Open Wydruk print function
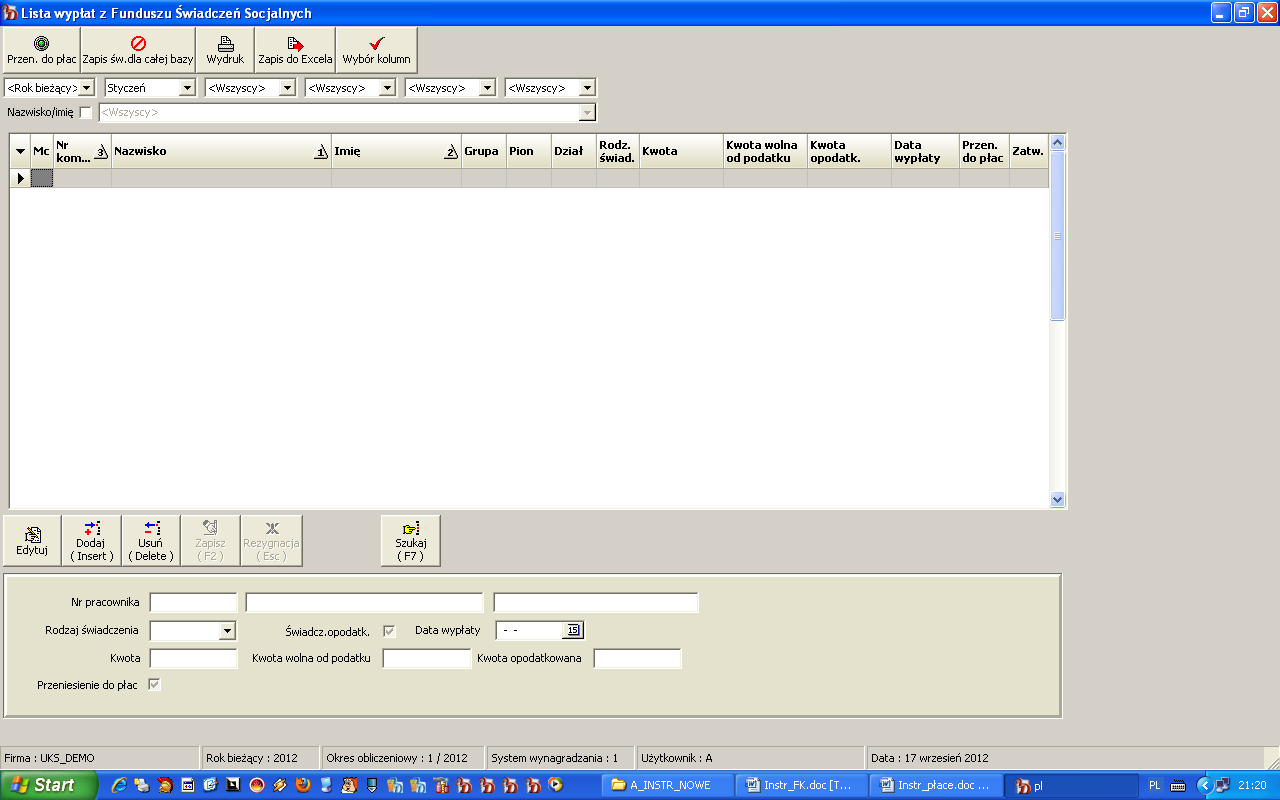 click(225, 50)
